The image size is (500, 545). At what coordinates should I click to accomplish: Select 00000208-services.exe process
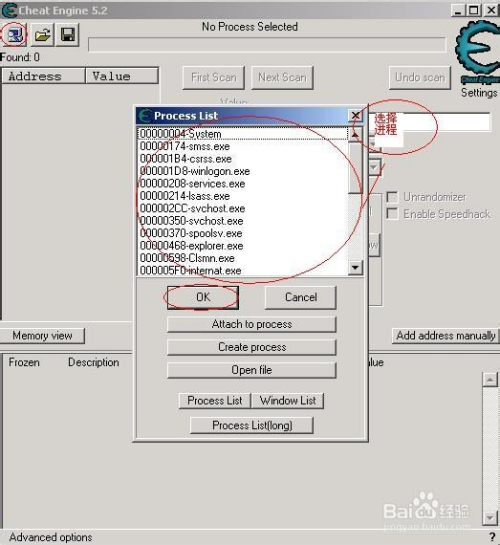243,184
